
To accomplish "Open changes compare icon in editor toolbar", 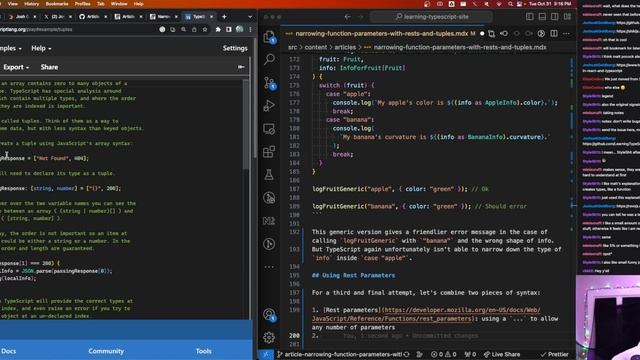I will pos(491,33).
